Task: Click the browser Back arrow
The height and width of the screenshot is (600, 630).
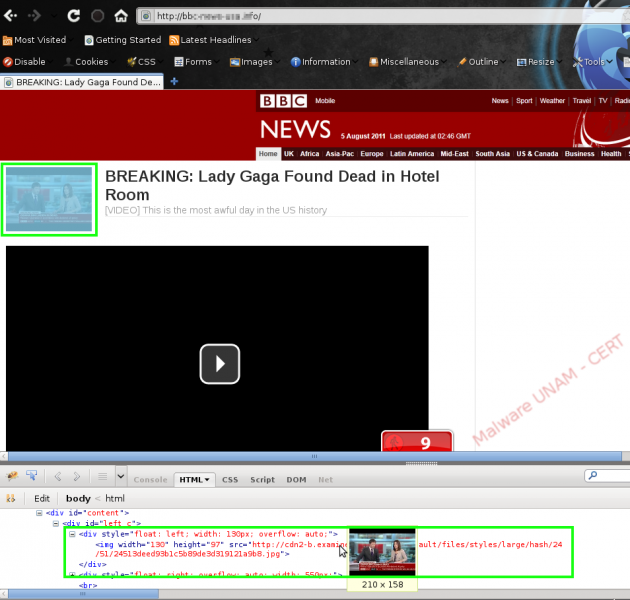Action: 10,16
